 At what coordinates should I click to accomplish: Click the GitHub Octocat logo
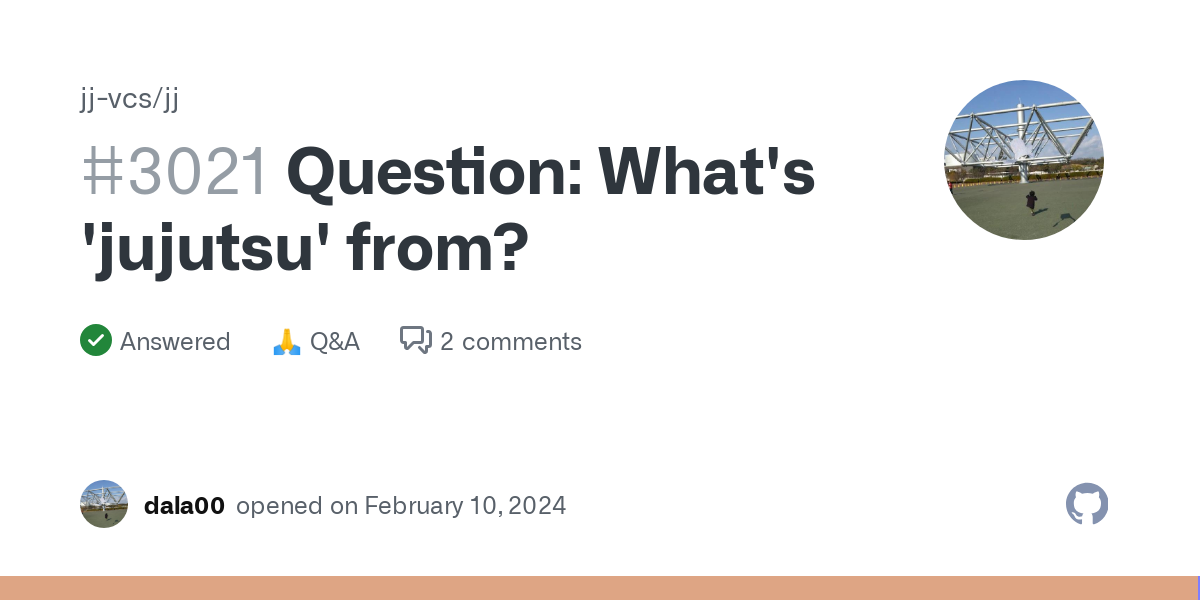tap(1087, 505)
